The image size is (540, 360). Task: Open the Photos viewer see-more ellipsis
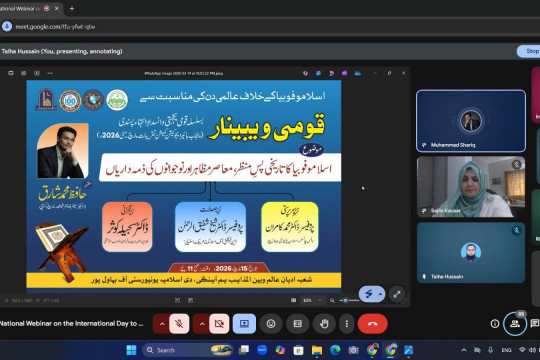click(x=50, y=73)
